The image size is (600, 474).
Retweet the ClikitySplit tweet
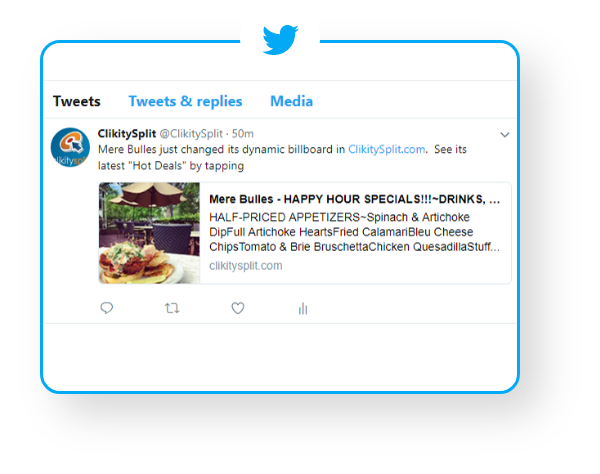pos(172,308)
